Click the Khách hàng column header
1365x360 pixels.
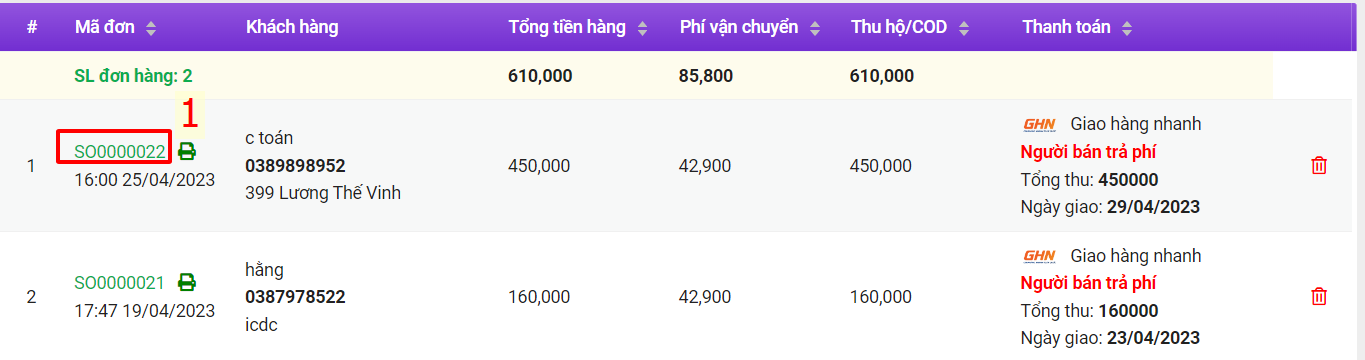coord(292,27)
